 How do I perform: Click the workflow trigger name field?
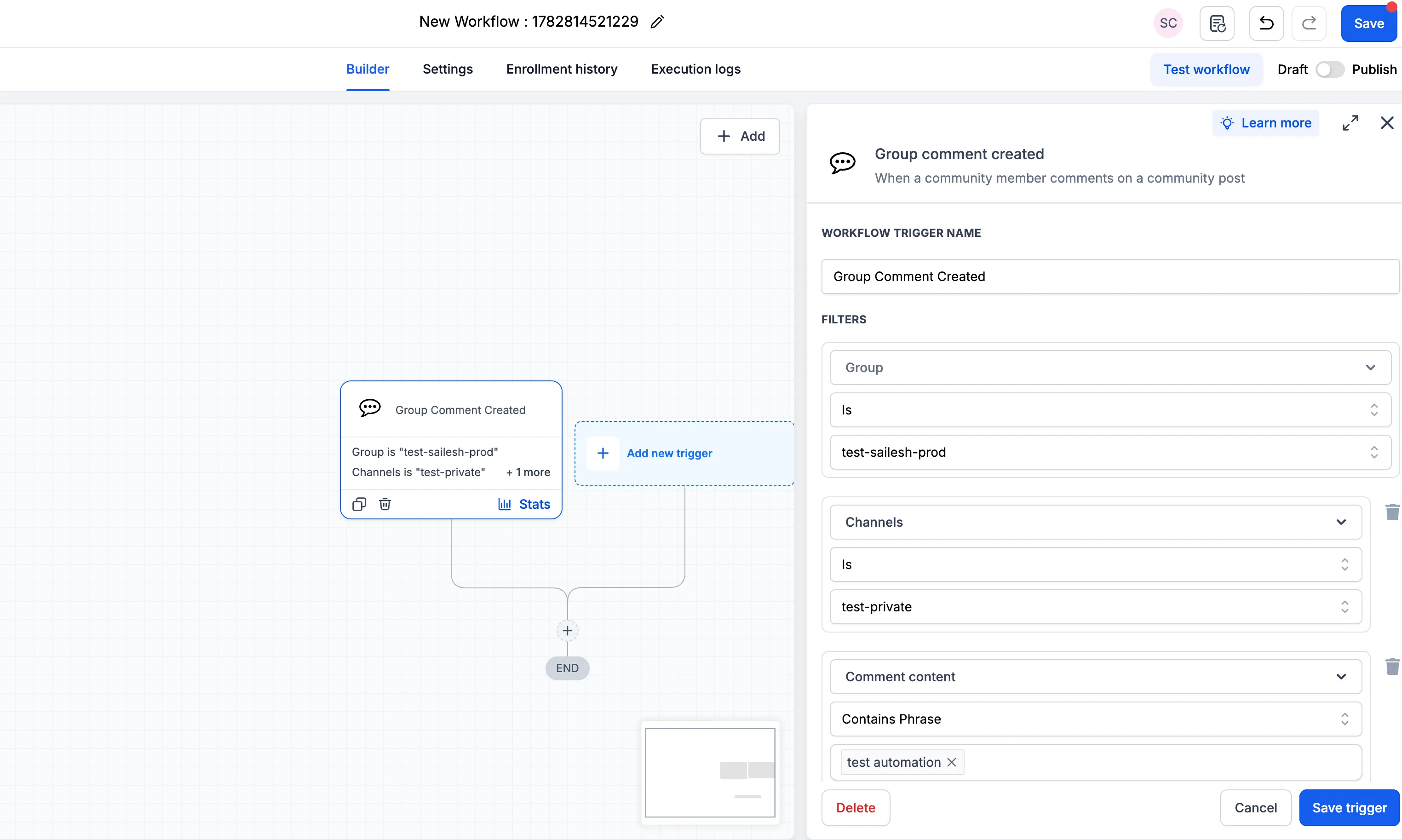[1110, 276]
